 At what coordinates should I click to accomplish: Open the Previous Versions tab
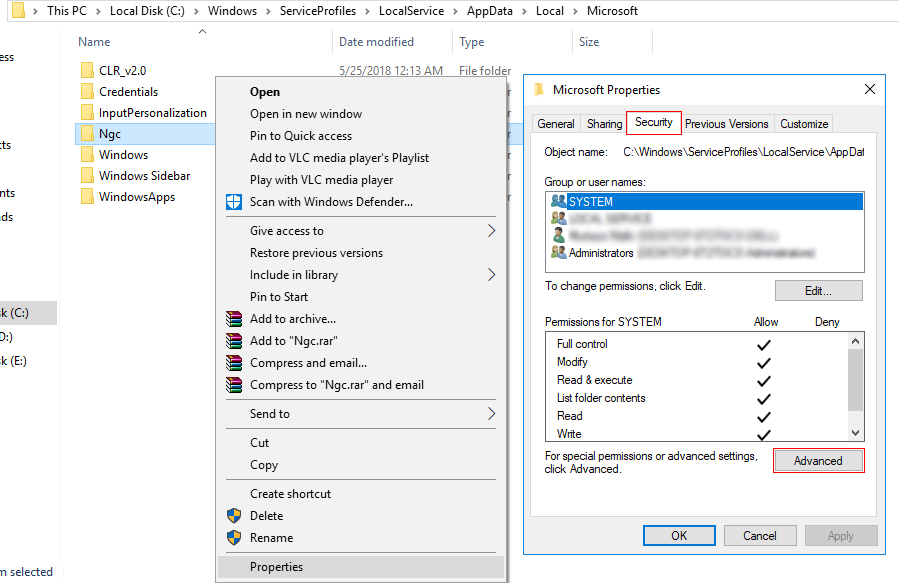pos(726,124)
